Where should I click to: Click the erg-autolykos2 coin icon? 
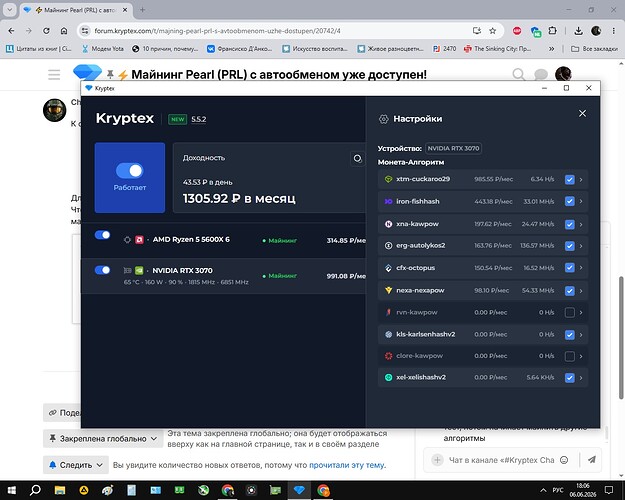pyautogui.click(x=388, y=246)
